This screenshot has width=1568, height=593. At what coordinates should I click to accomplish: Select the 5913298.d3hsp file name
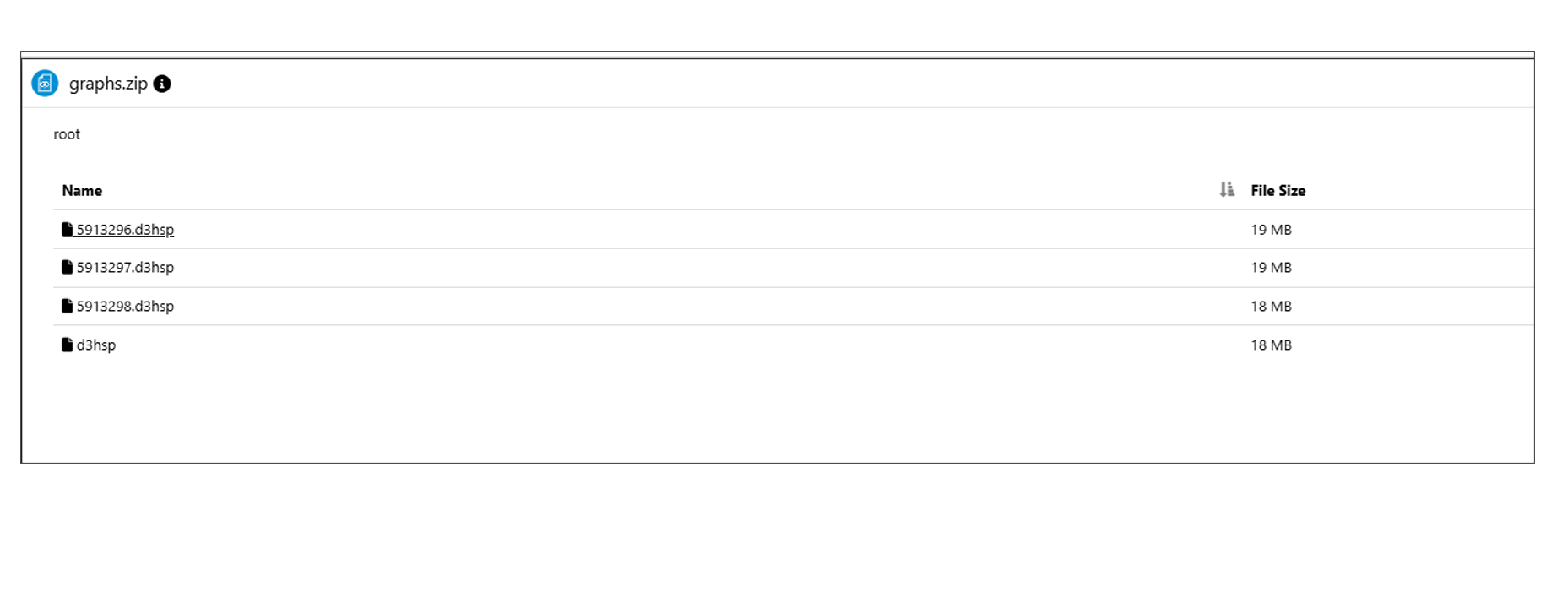tap(125, 307)
